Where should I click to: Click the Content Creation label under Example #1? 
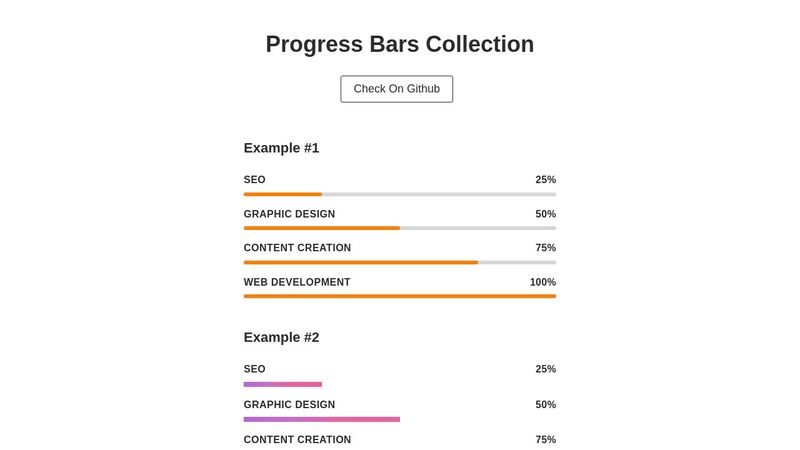pos(297,248)
